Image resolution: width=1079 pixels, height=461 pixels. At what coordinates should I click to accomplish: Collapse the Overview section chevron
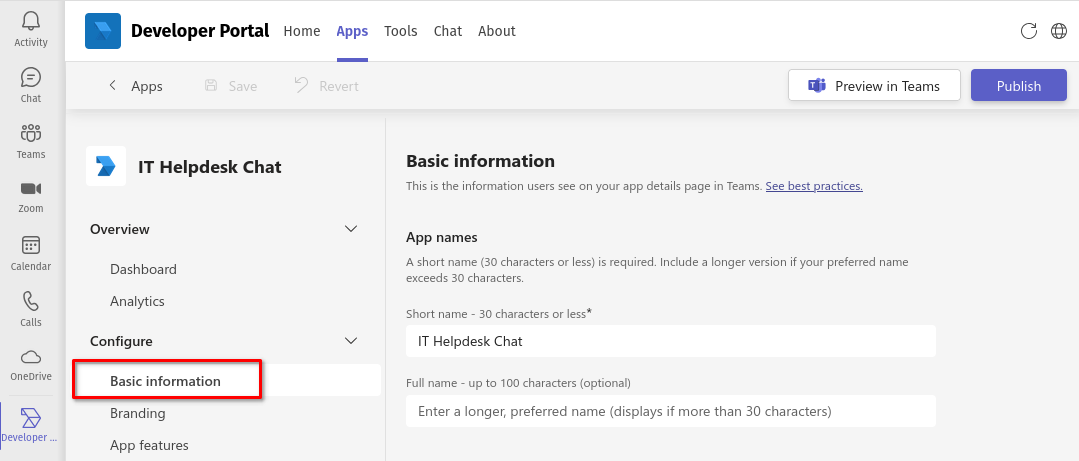(351, 229)
